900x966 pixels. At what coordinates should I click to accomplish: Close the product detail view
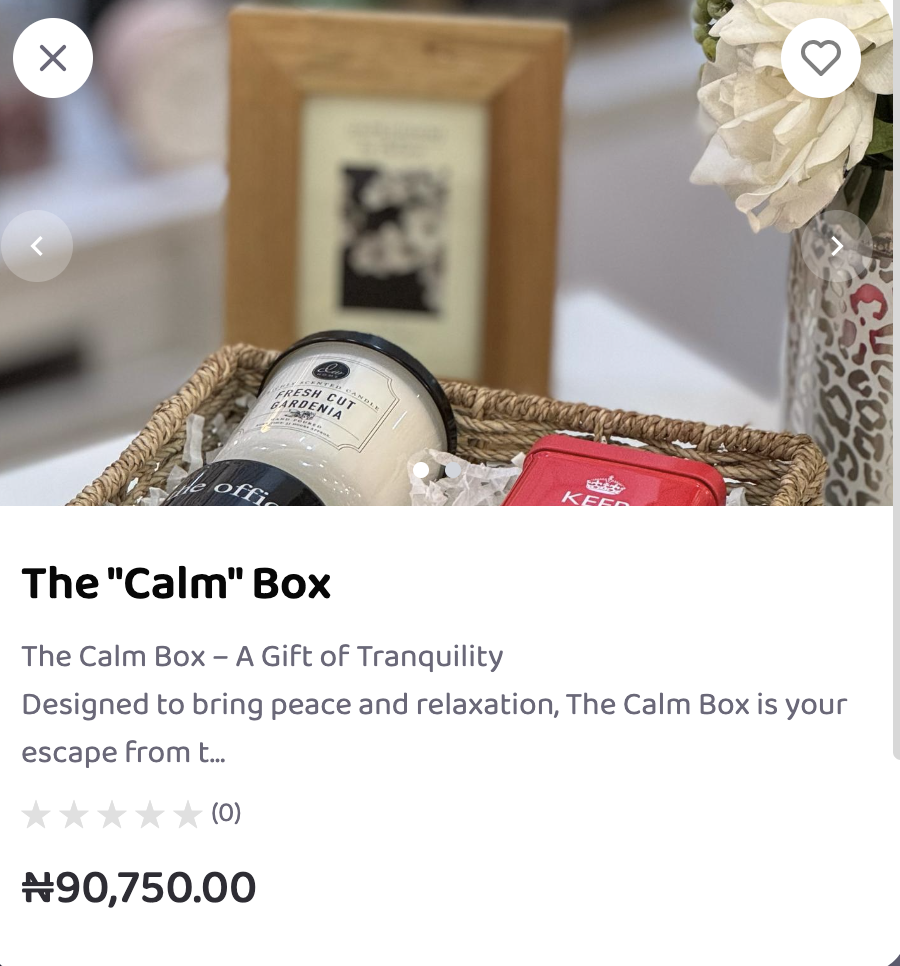(x=53, y=58)
